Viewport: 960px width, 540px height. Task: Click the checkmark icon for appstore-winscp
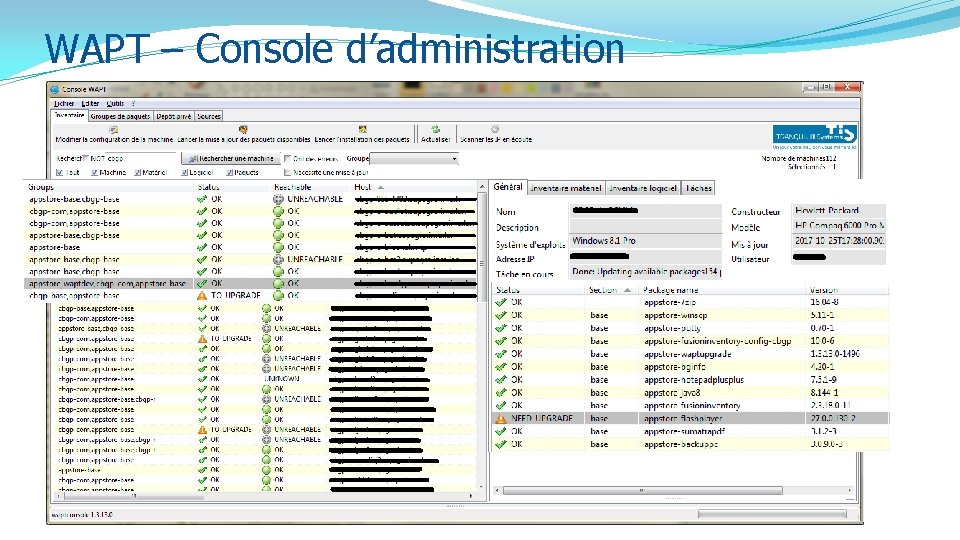(501, 315)
